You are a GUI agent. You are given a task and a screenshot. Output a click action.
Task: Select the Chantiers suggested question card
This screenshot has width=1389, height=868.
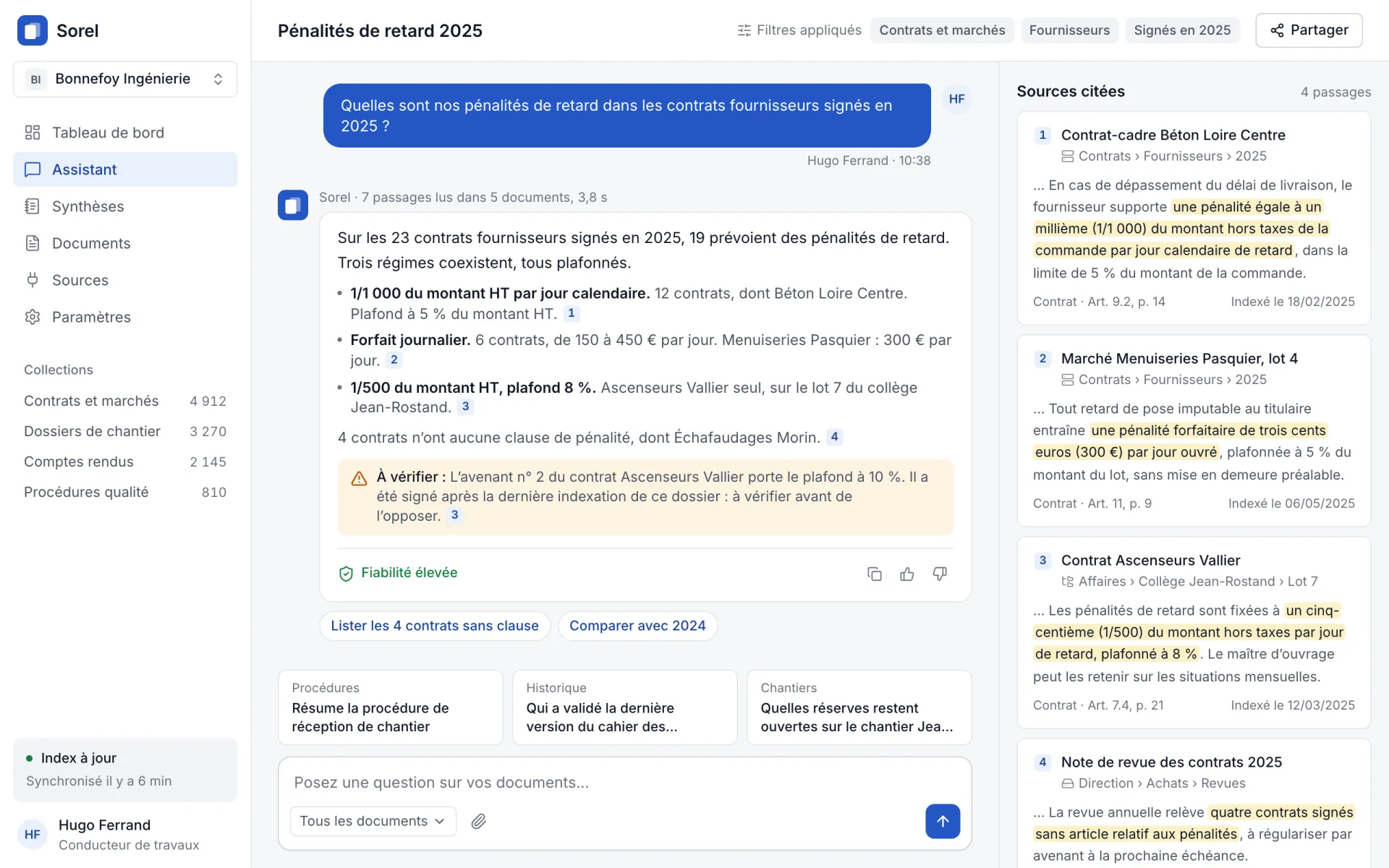coord(859,707)
